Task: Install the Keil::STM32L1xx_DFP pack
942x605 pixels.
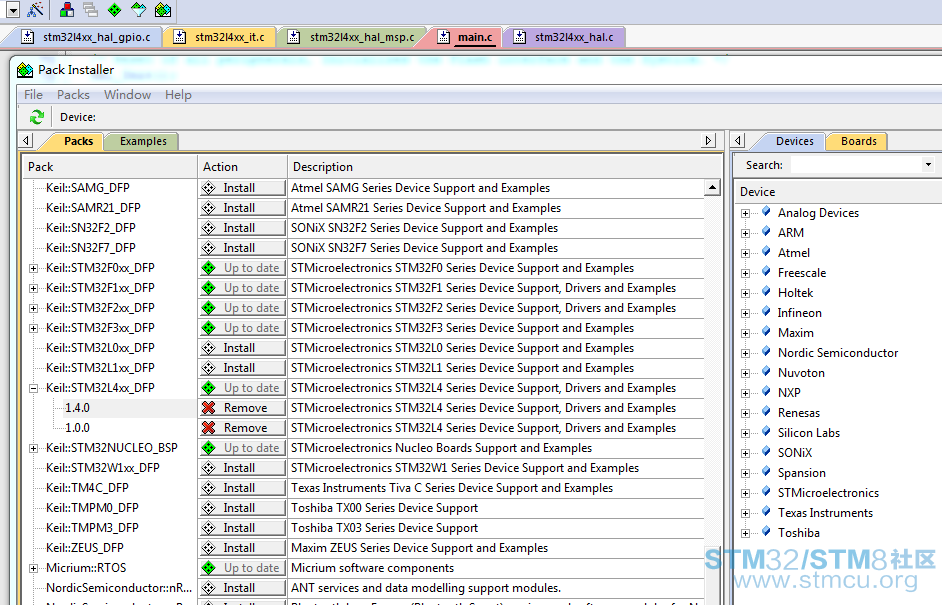Action: [242, 368]
